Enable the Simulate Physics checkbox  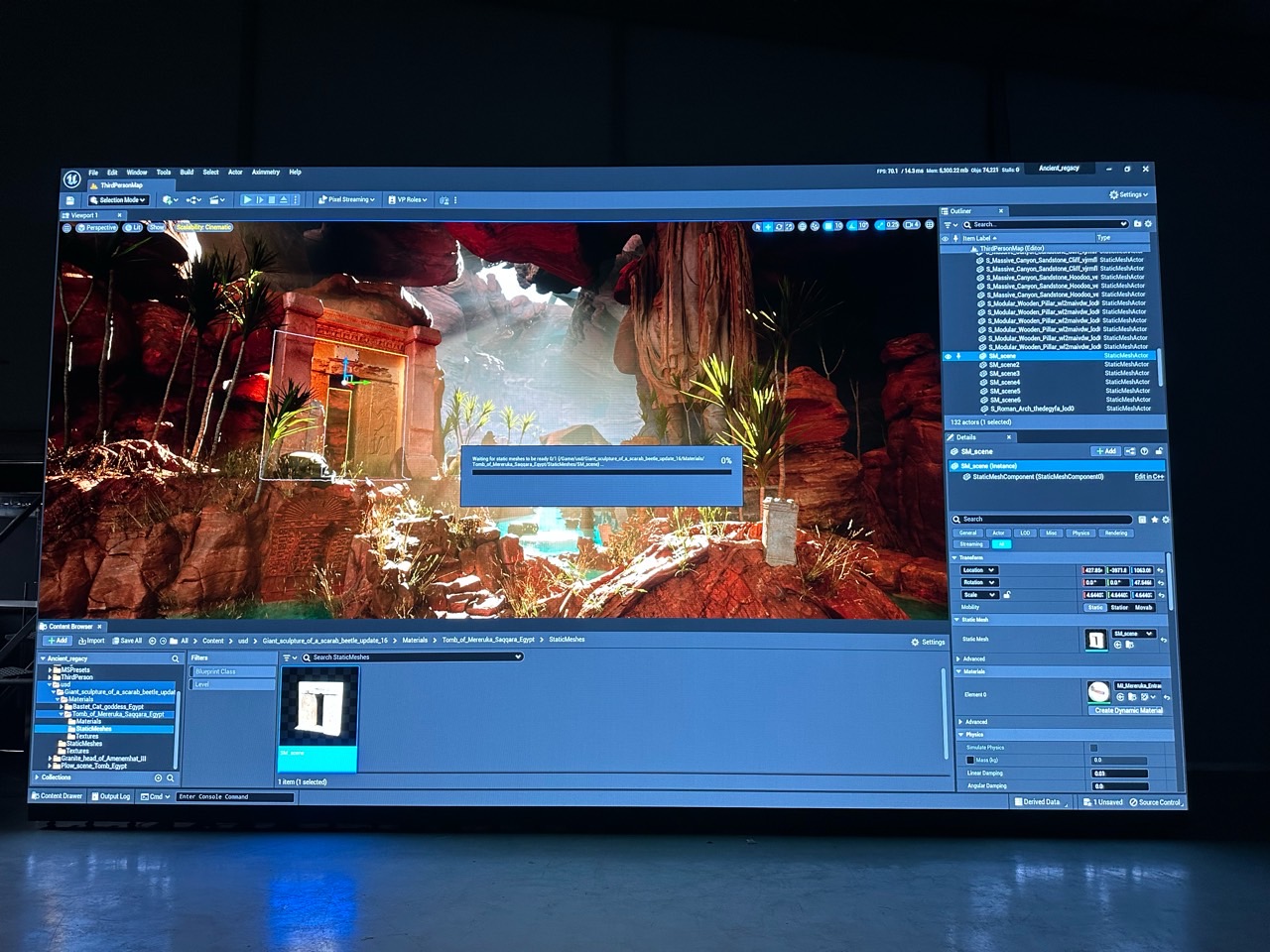point(1093,748)
